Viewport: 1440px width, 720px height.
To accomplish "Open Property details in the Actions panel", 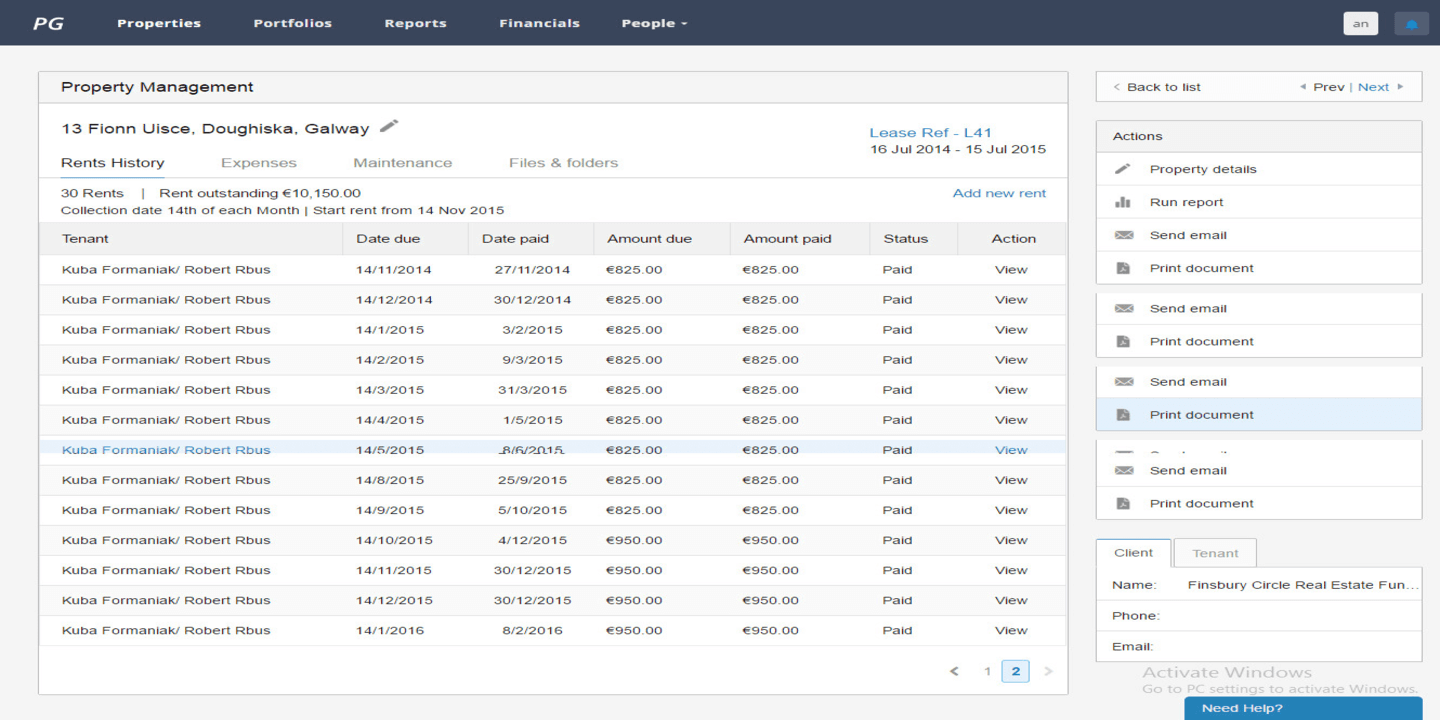I will (x=1258, y=169).
